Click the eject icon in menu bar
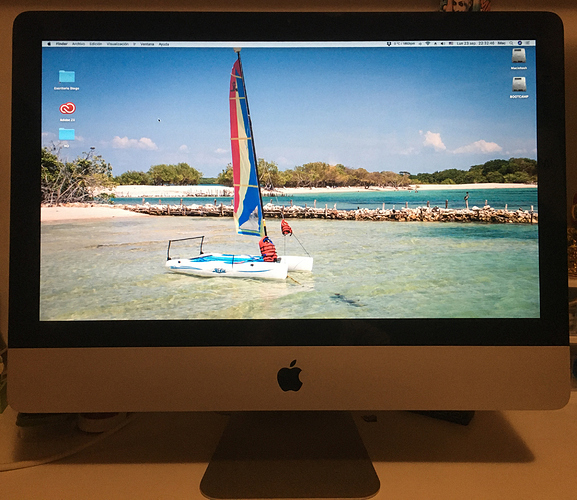Image resolution: width=577 pixels, height=500 pixels. click(436, 43)
